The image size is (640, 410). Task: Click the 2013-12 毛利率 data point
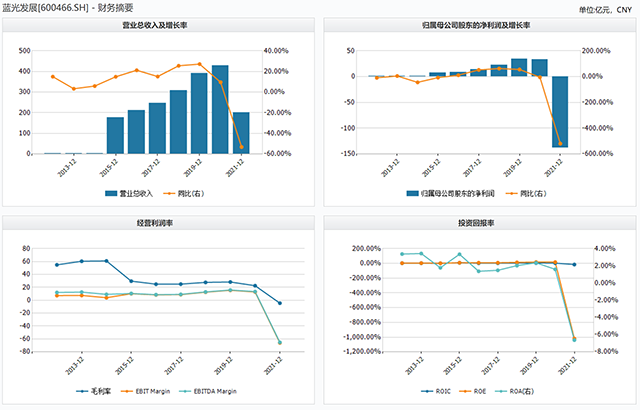click(82, 261)
